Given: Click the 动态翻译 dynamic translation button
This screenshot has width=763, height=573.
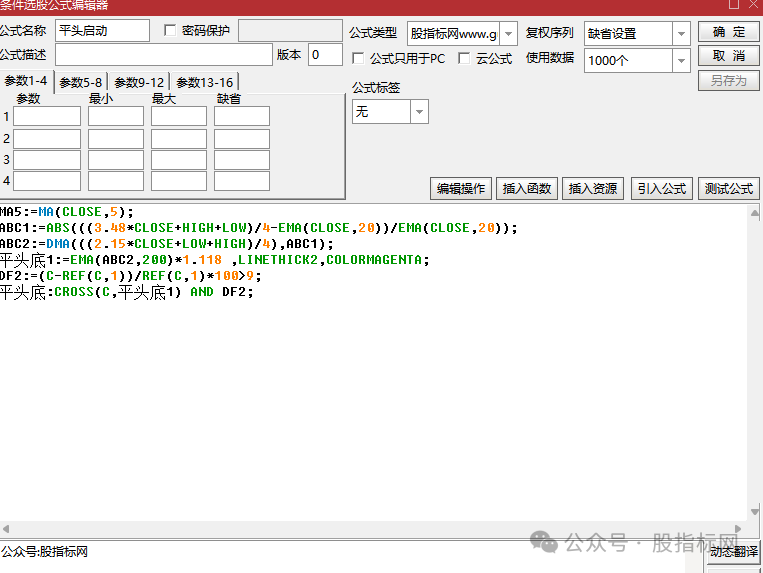Looking at the screenshot, I should pos(734,552).
